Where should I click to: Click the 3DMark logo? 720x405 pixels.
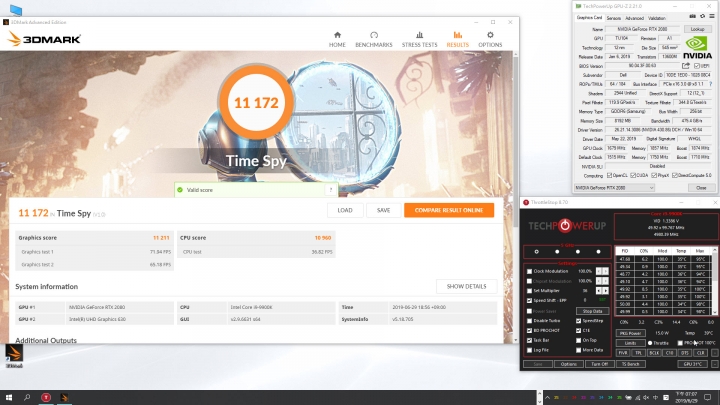coord(44,39)
